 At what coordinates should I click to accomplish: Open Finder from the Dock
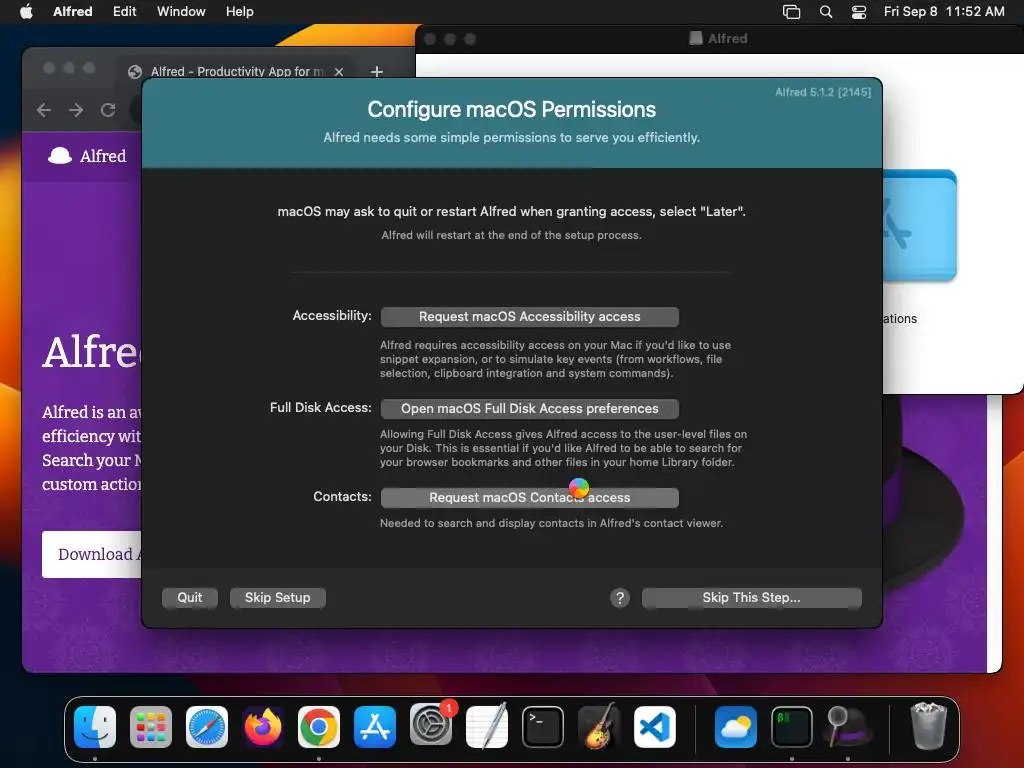(95, 726)
